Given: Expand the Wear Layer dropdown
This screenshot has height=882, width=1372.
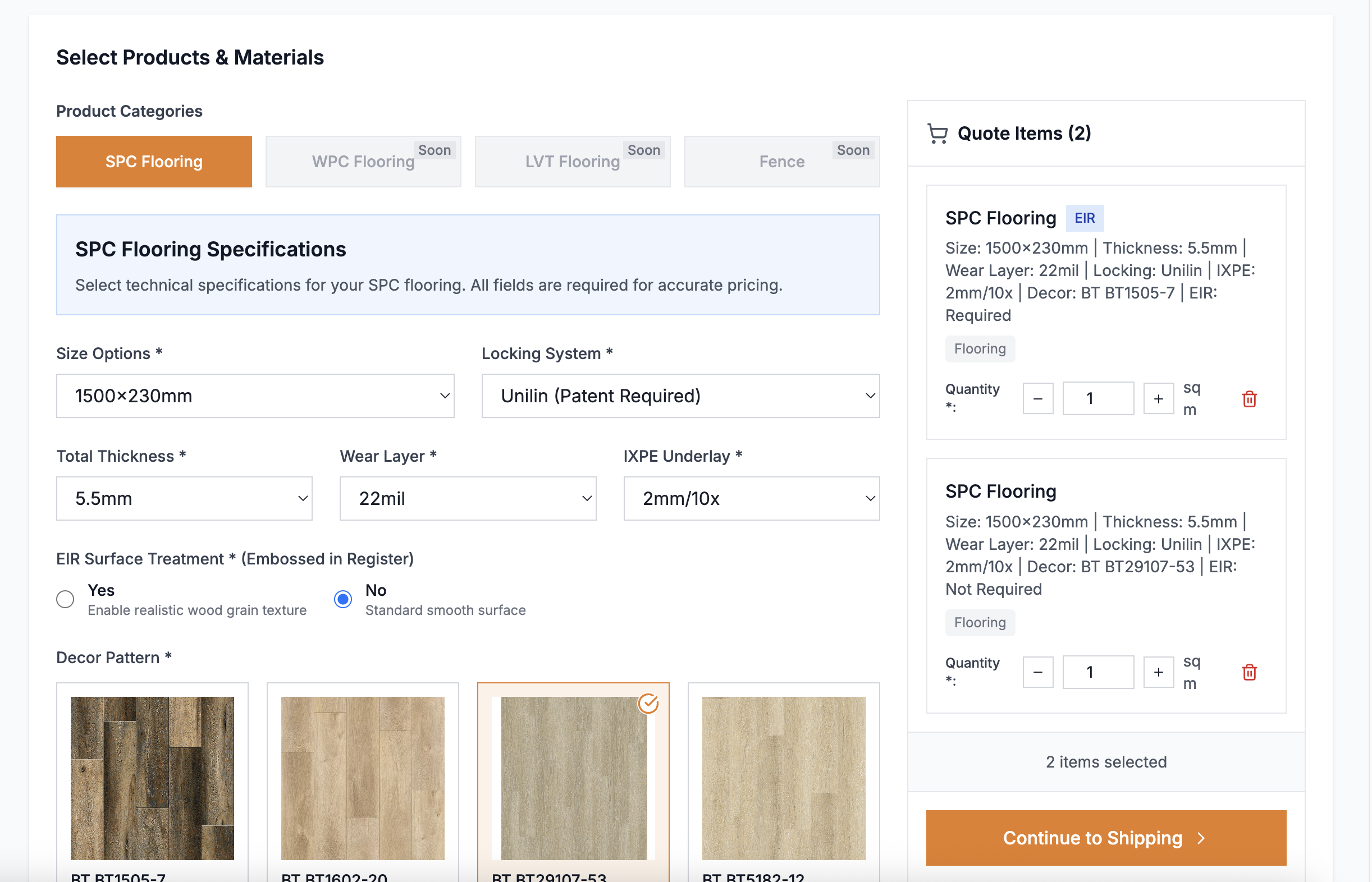Looking at the screenshot, I should click(468, 498).
